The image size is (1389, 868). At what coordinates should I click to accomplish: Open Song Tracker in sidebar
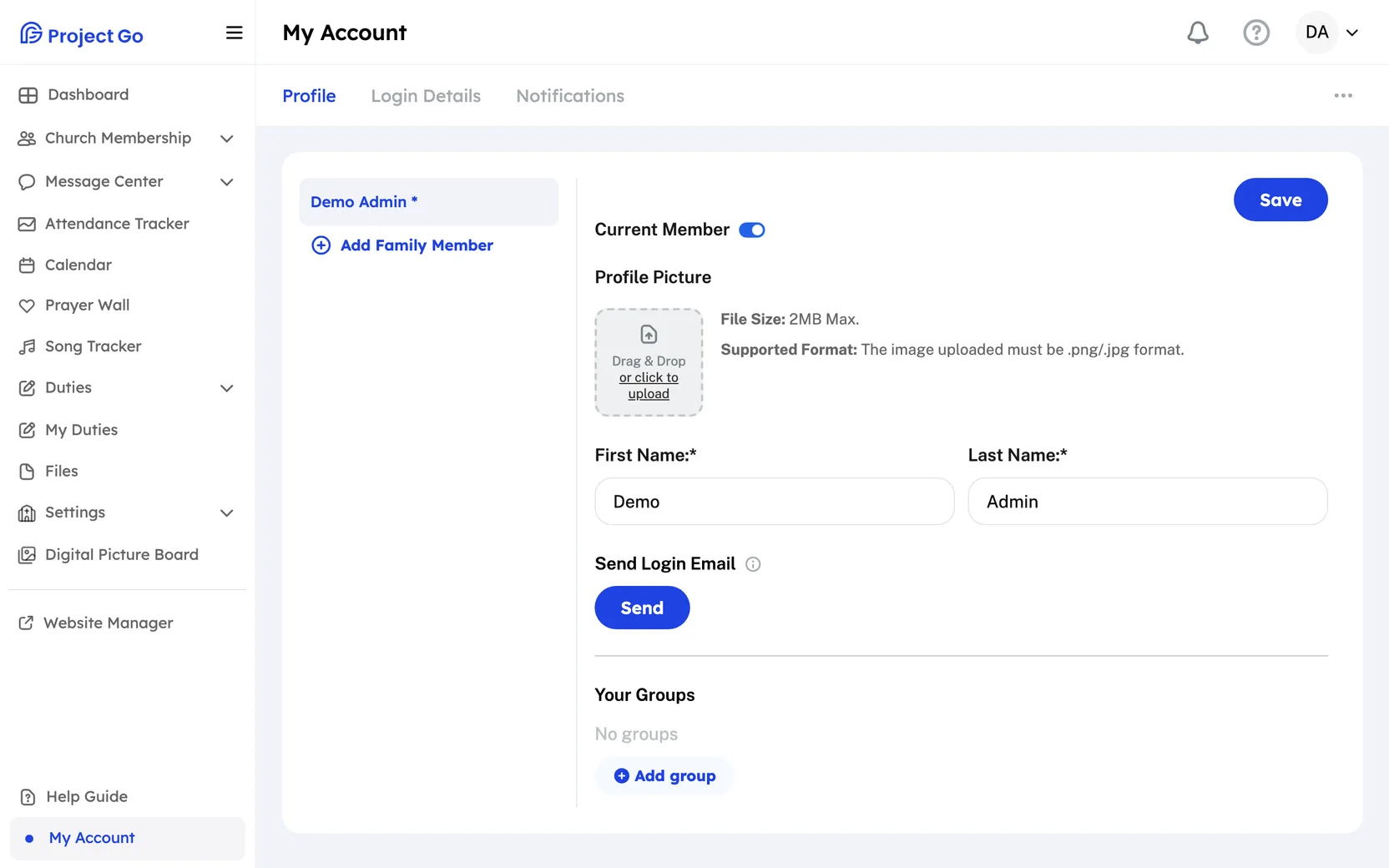(80, 346)
